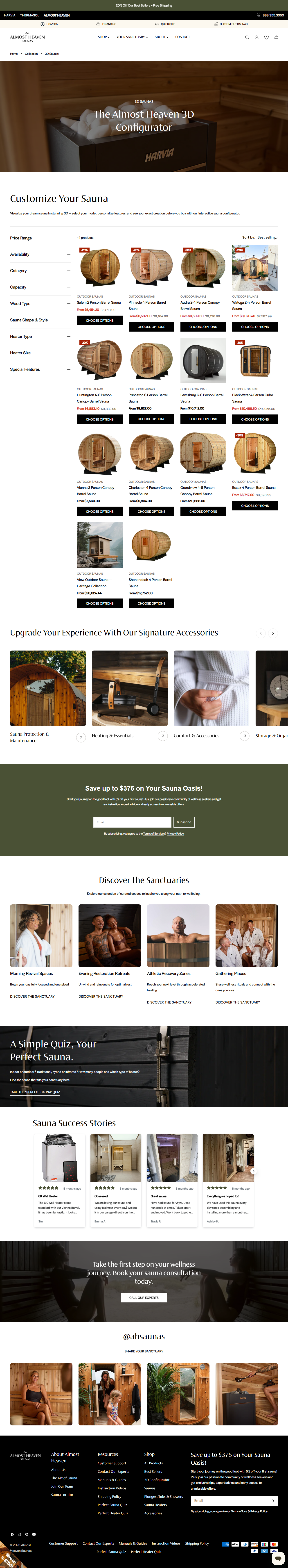Open the account profile icon
The width and height of the screenshot is (288, 1568).
256,37
